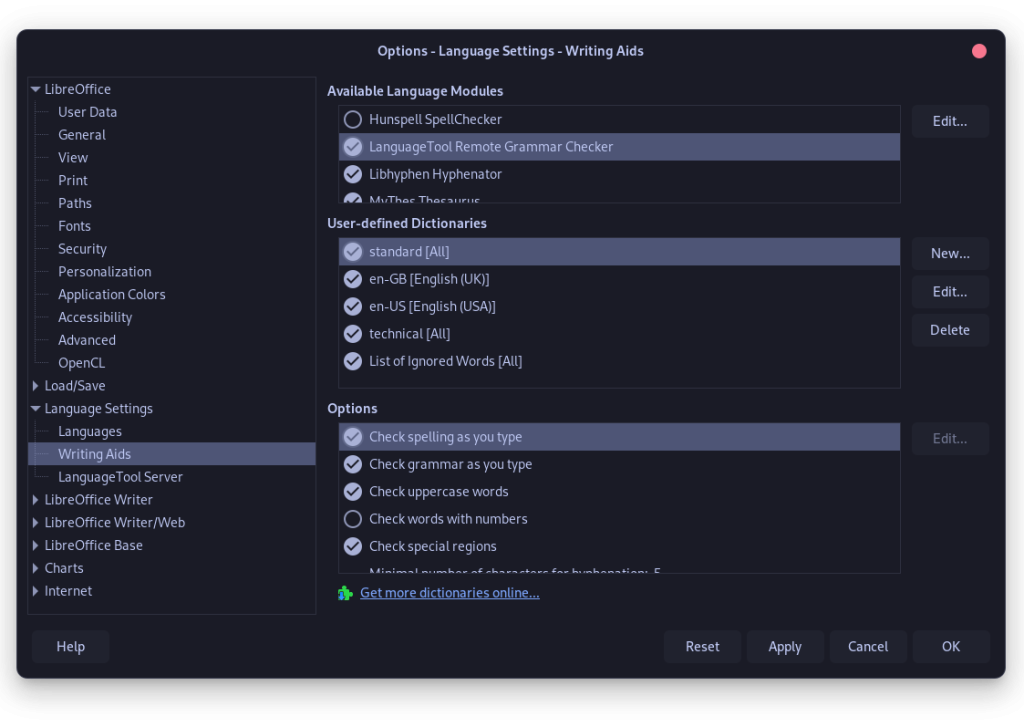Screen dimensions: 1024x727
Task: Uncheck the Libhyphen Hyphenator module
Action: tap(353, 174)
